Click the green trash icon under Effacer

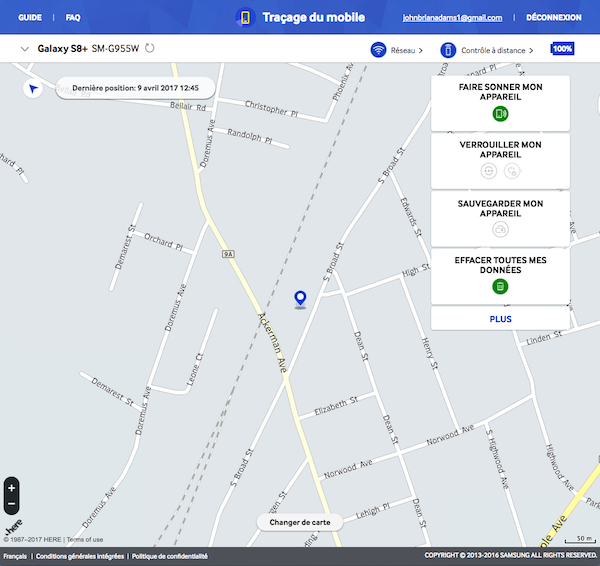[x=500, y=286]
